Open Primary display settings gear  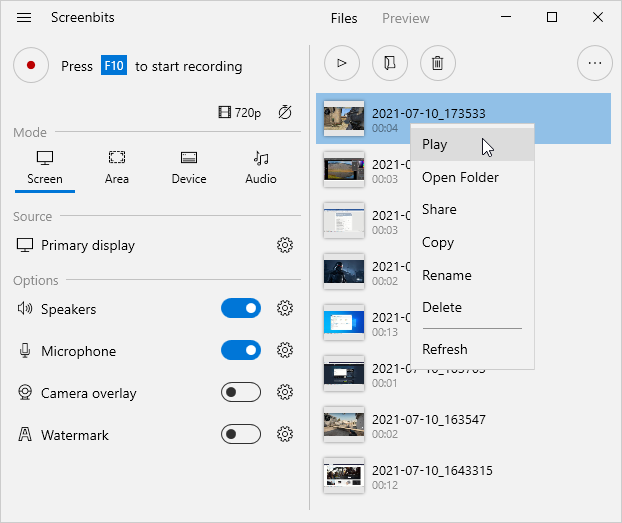coord(285,245)
